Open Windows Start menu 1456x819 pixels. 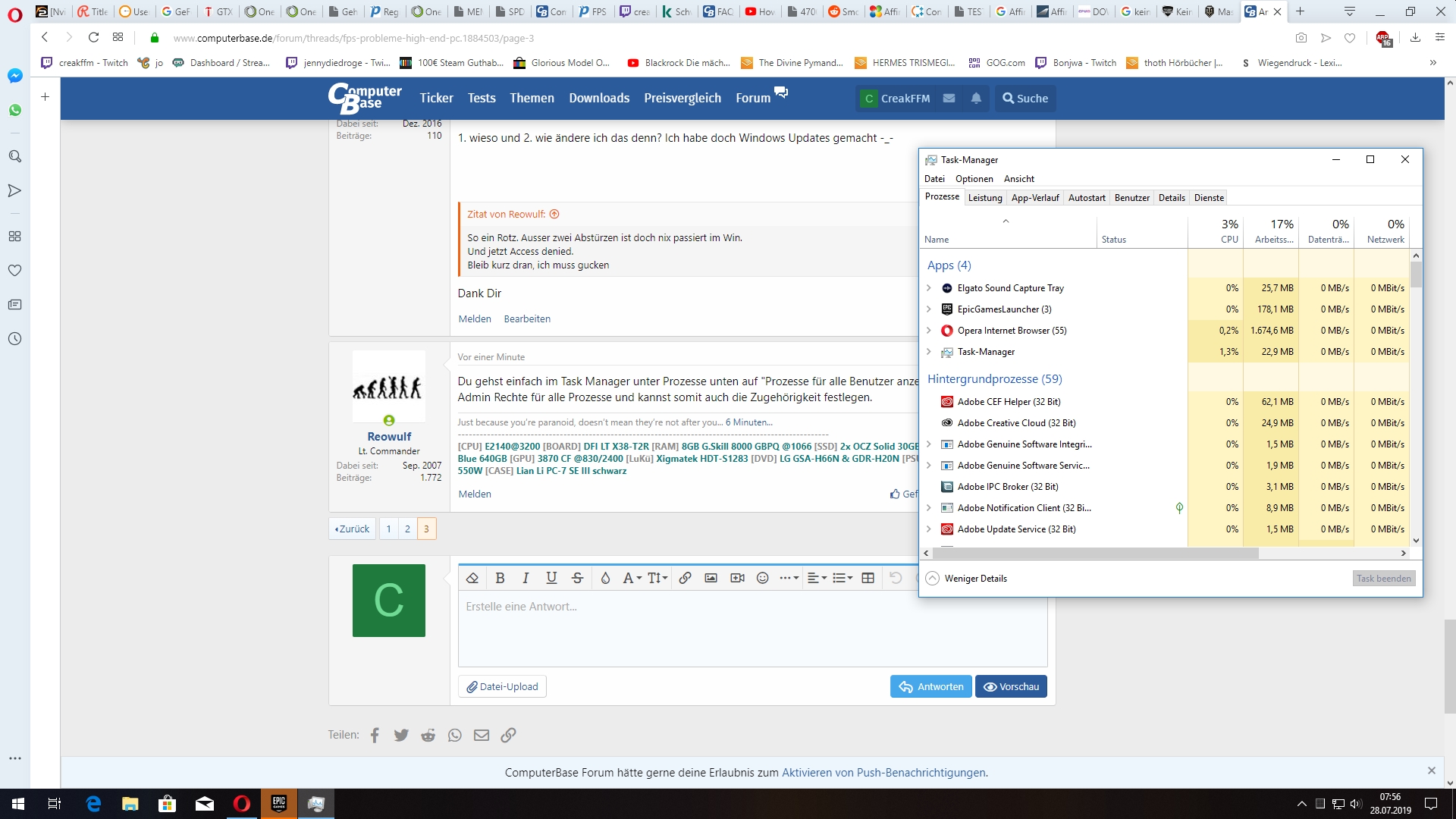point(17,804)
